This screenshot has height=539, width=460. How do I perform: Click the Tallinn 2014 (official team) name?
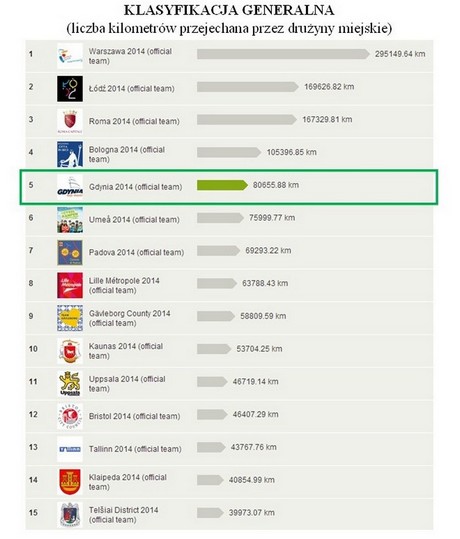(135, 449)
